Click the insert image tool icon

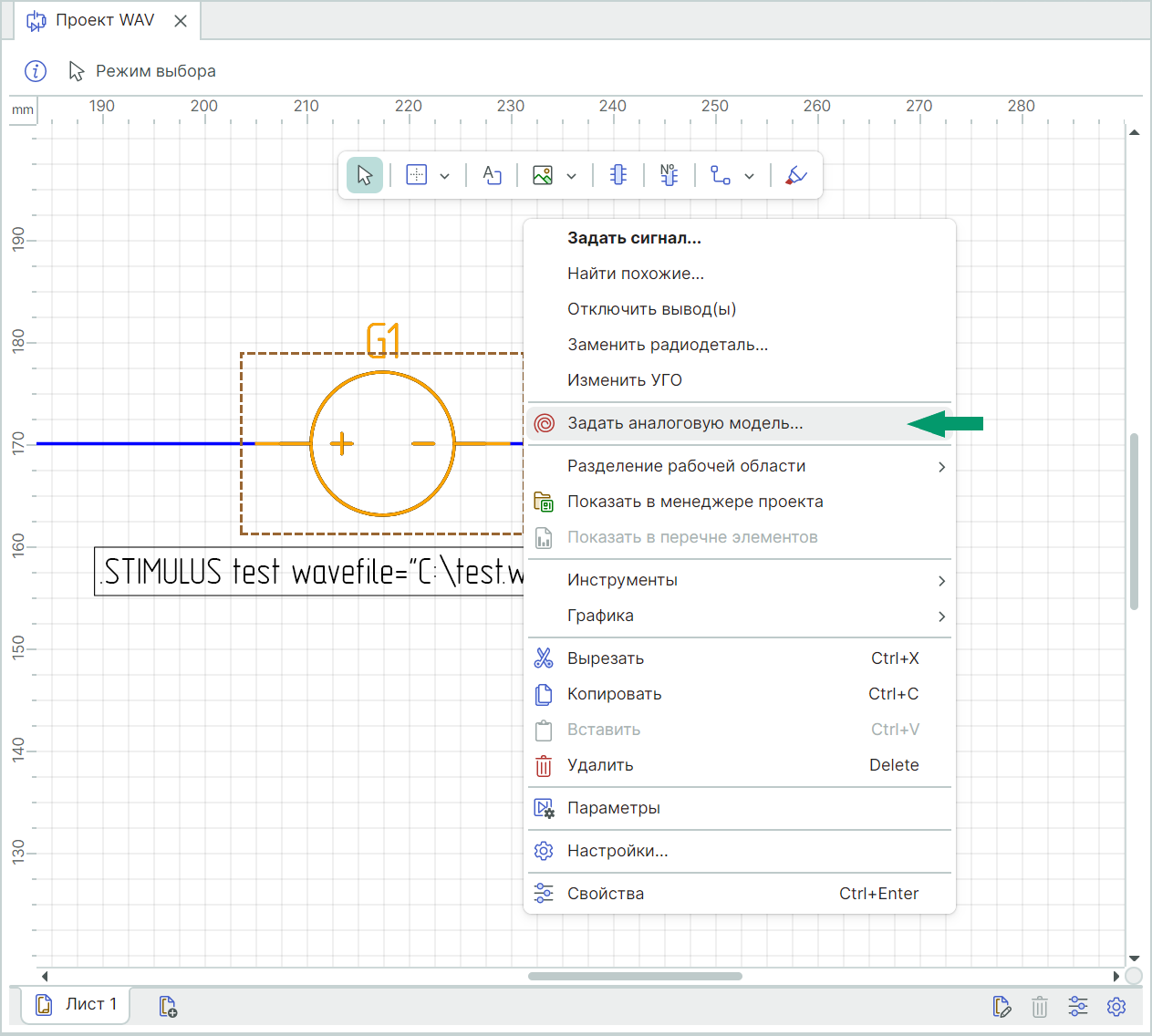(543, 175)
